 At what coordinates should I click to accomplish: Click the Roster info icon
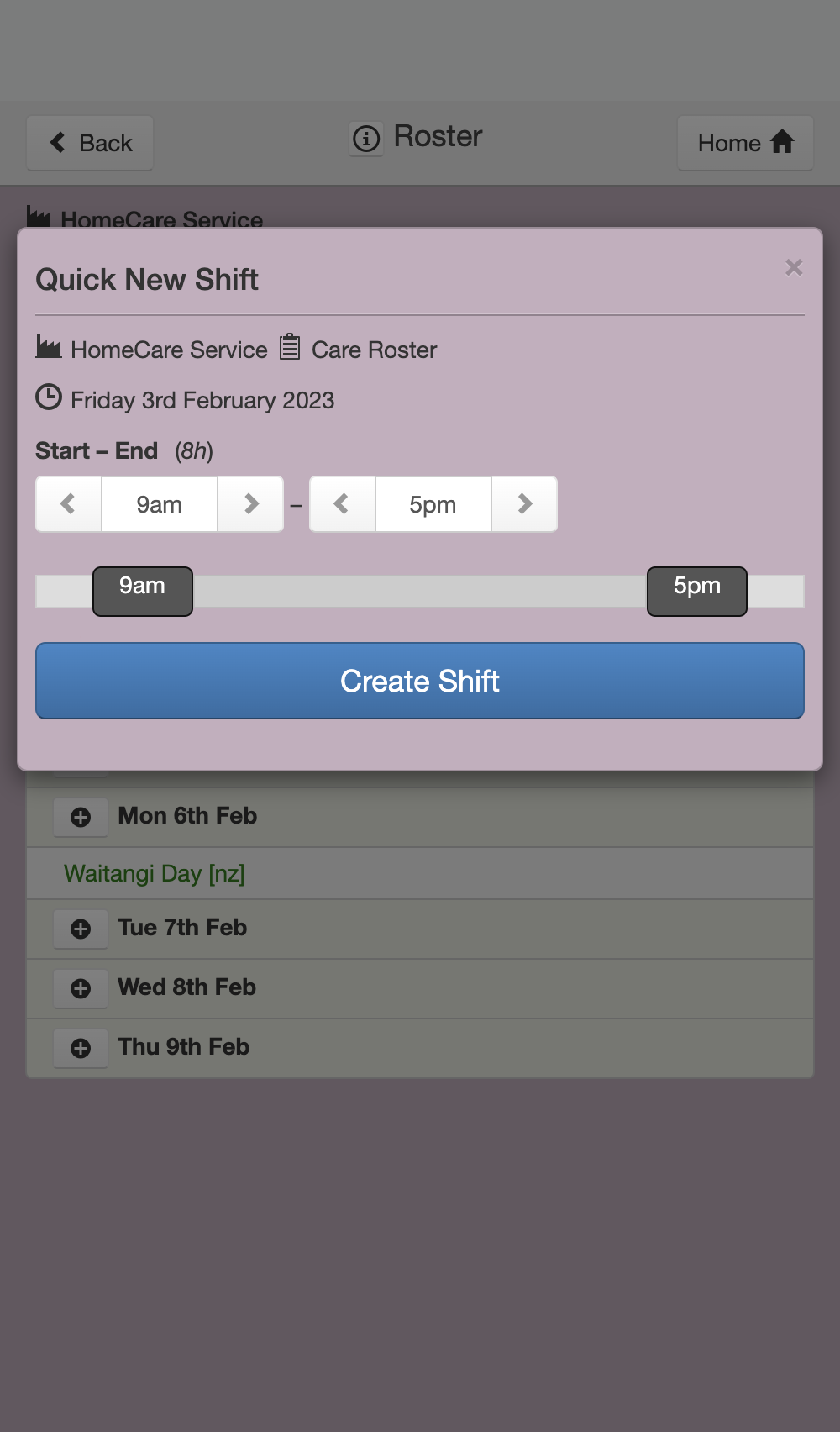366,138
